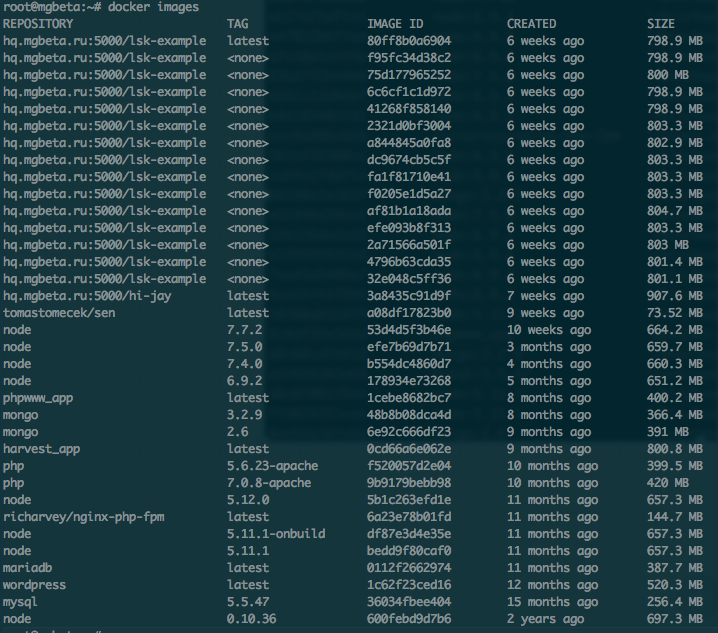Viewport: 718px width, 633px height.
Task: Click php tag 7.0.8-apache
Action: coord(269,483)
